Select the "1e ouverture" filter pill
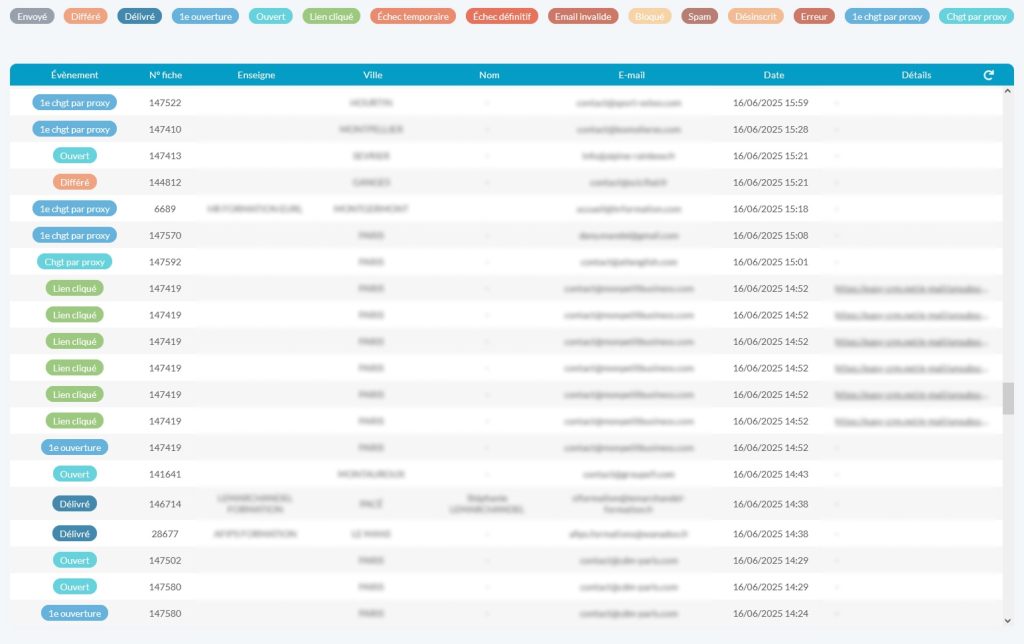 (205, 16)
